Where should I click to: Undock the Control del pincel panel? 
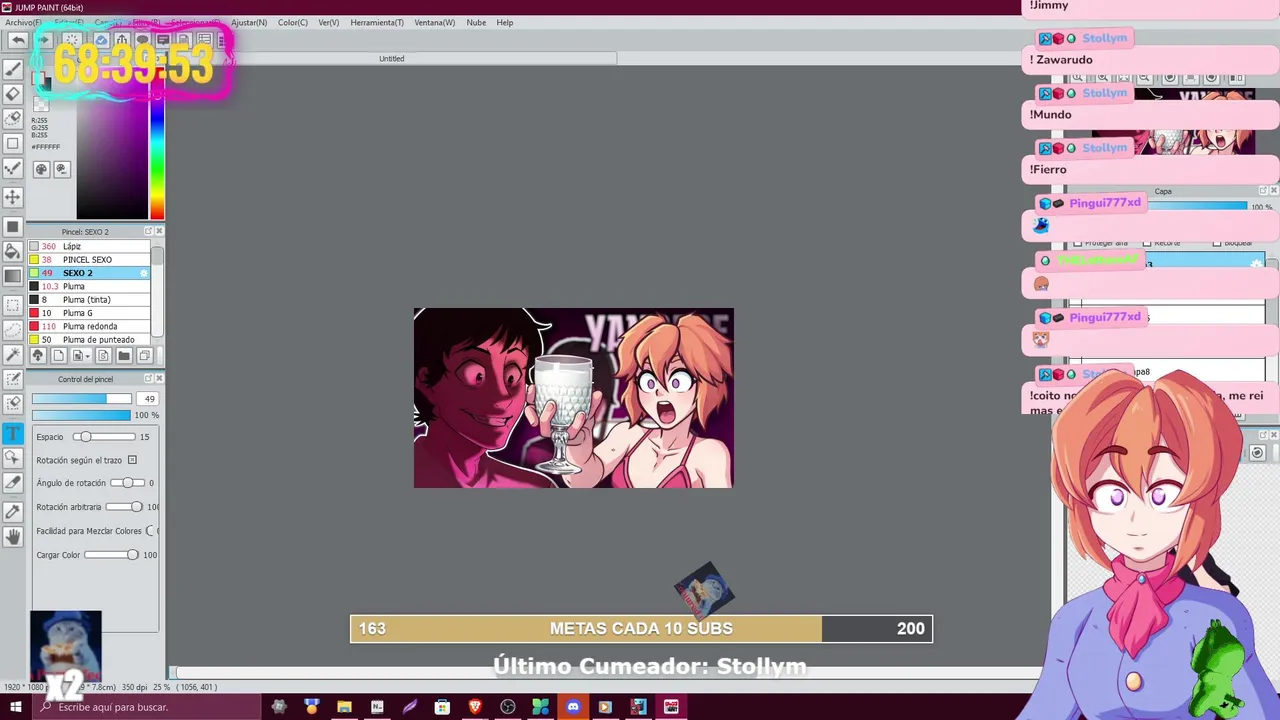tap(148, 378)
